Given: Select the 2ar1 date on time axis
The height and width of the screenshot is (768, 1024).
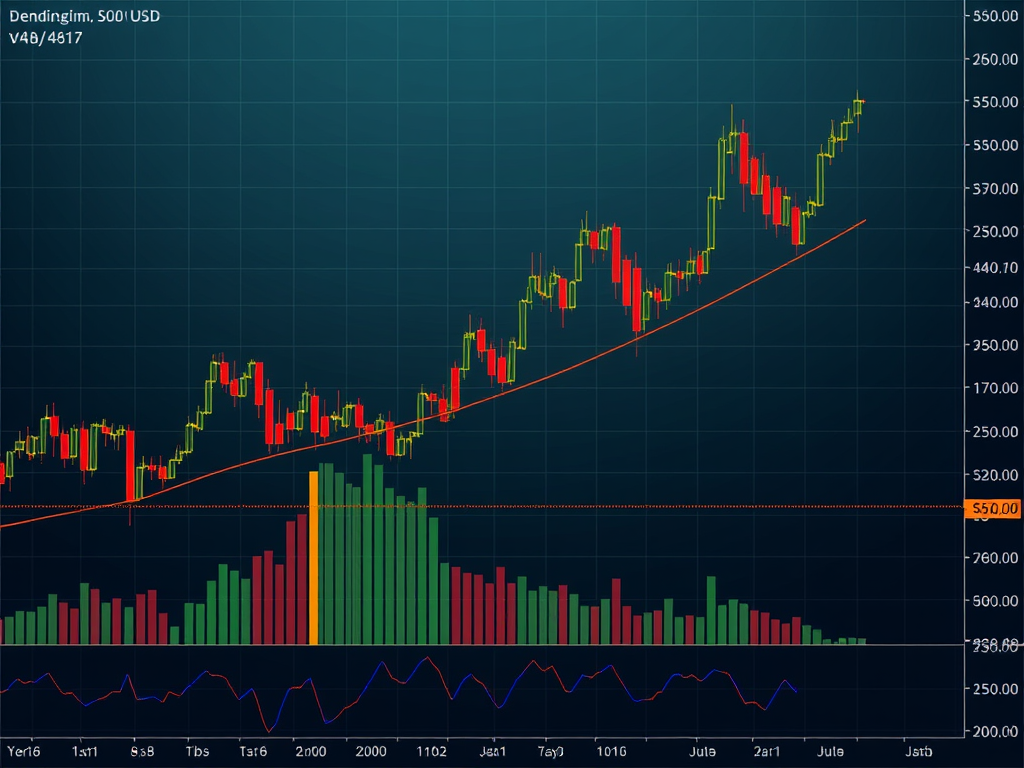Looking at the screenshot, I should pos(767,750).
